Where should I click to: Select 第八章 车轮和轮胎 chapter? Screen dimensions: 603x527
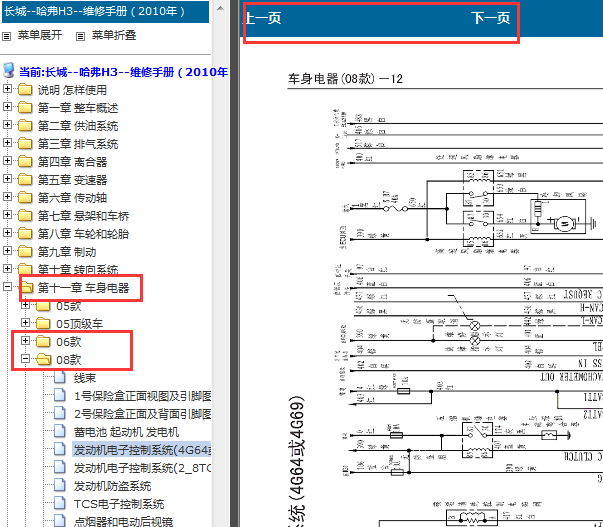83,234
